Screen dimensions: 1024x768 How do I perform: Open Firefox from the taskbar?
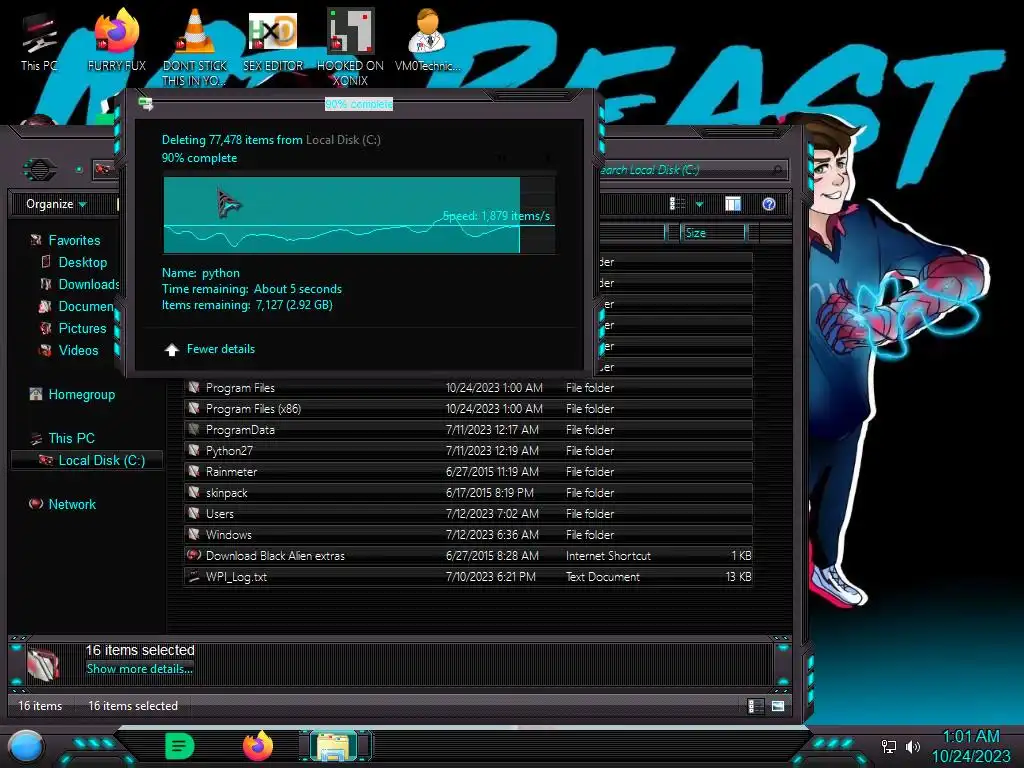(258, 746)
